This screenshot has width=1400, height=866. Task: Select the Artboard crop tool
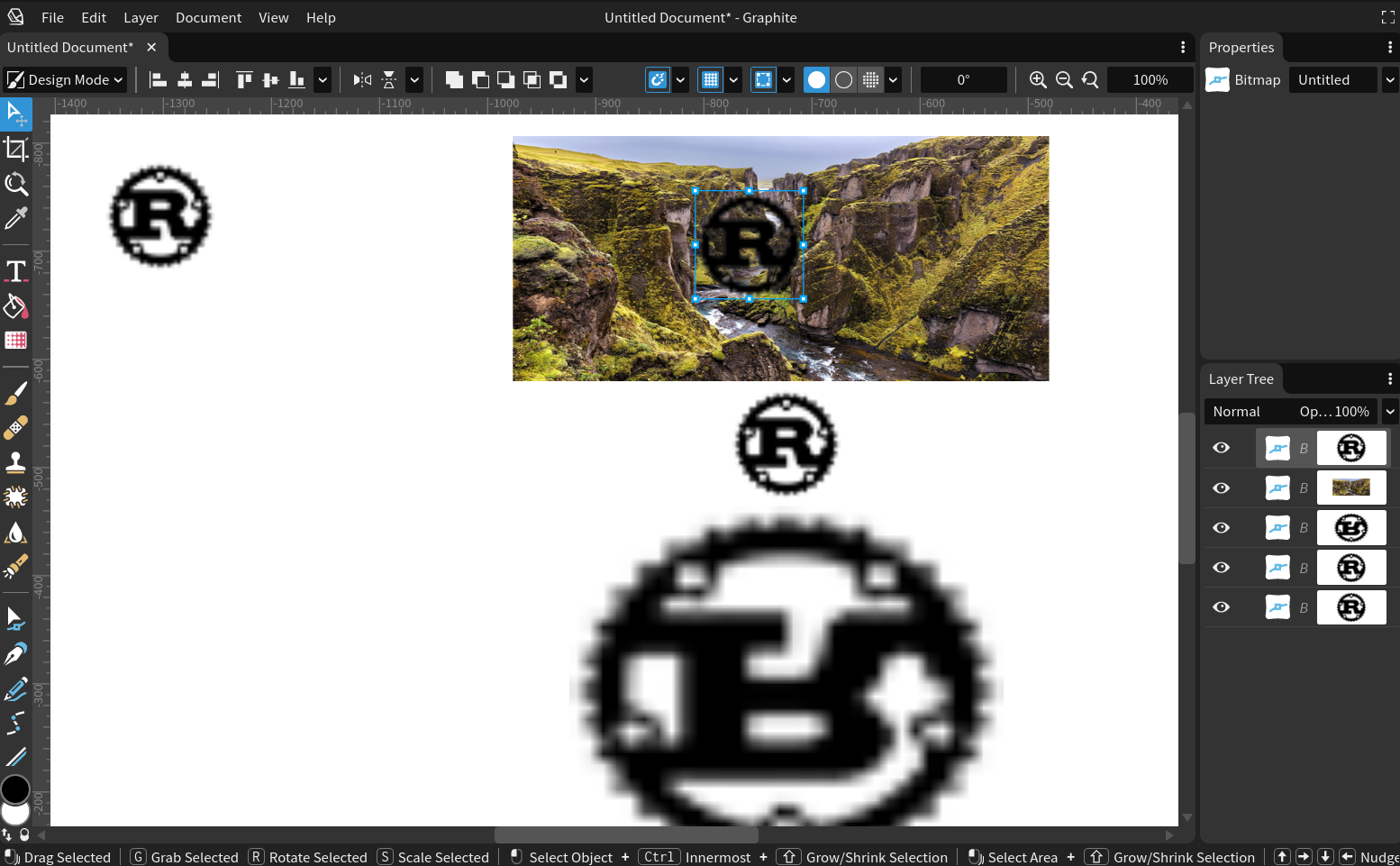click(x=16, y=149)
